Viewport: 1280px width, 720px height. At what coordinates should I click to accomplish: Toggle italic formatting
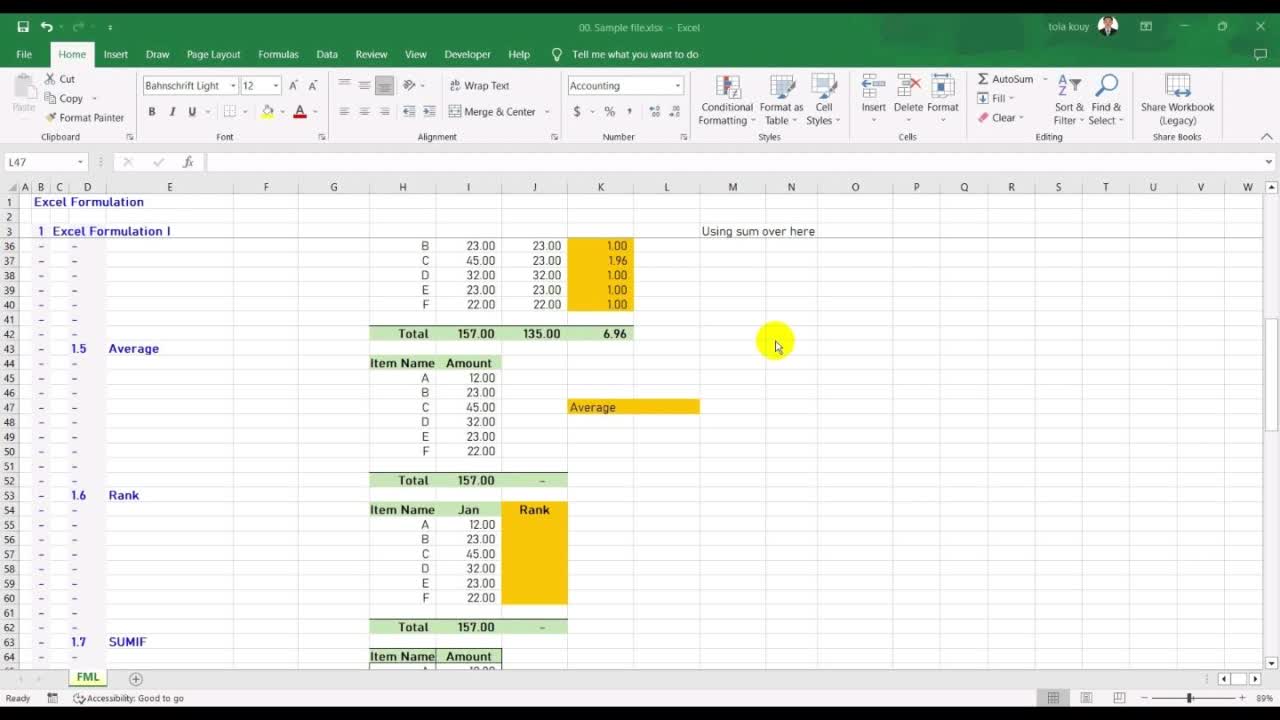click(x=170, y=112)
